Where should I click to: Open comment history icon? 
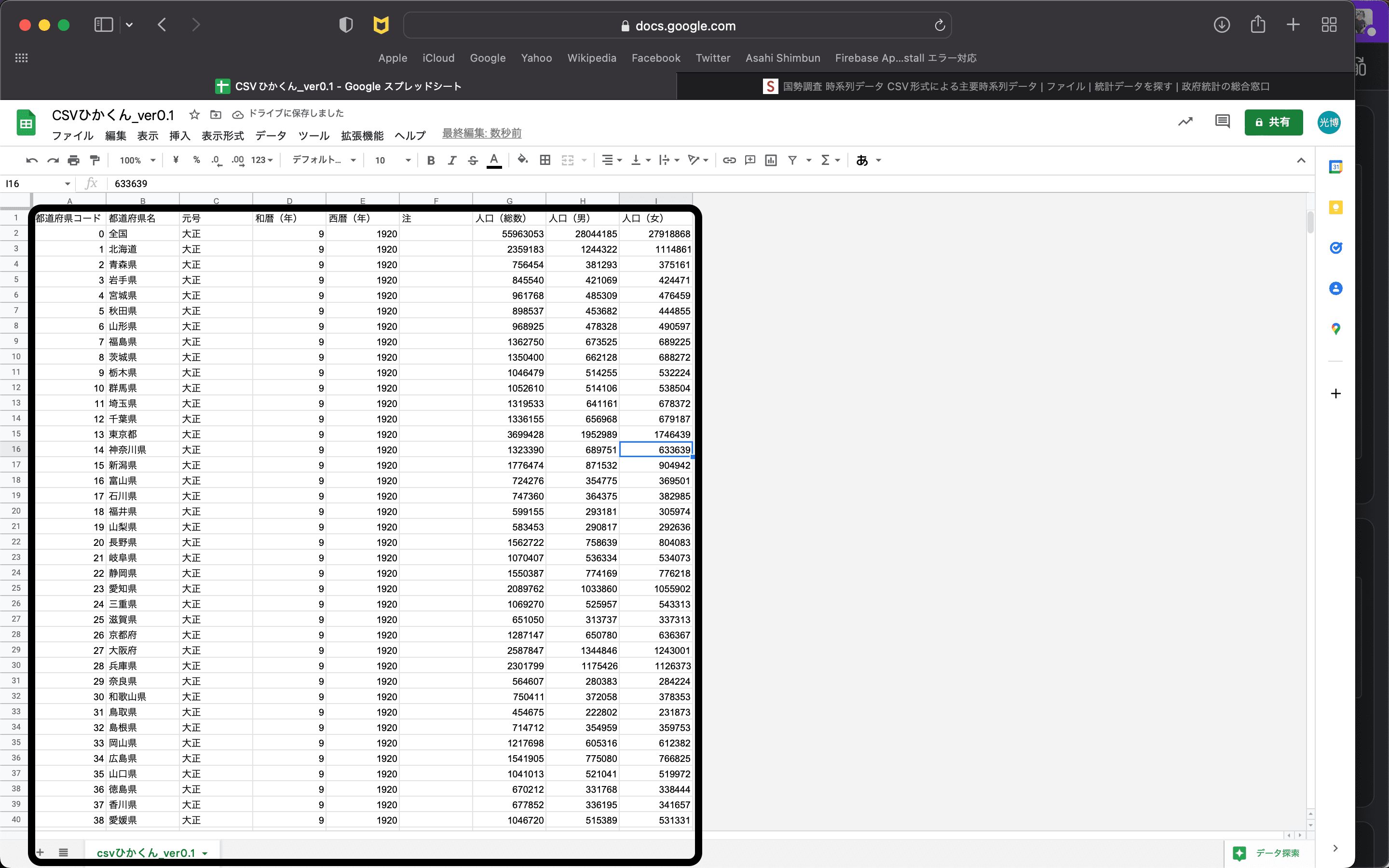[x=1222, y=122]
